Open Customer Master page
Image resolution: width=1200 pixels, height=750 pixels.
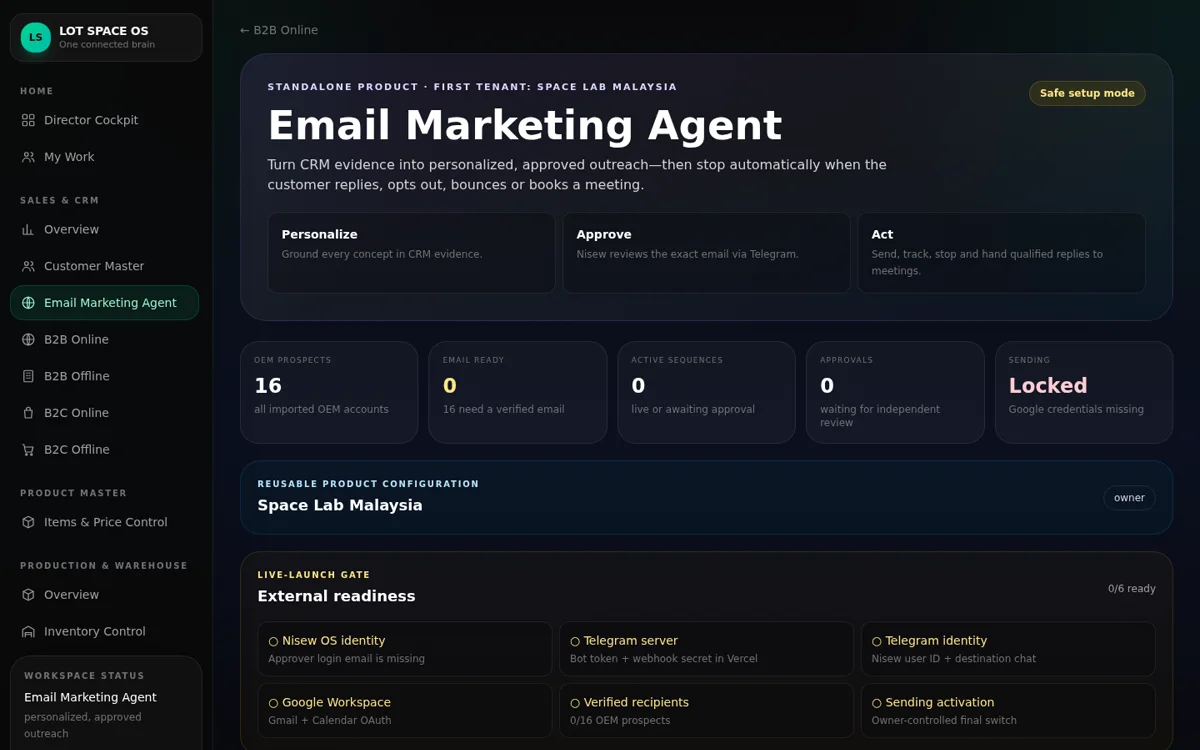tap(105, 266)
